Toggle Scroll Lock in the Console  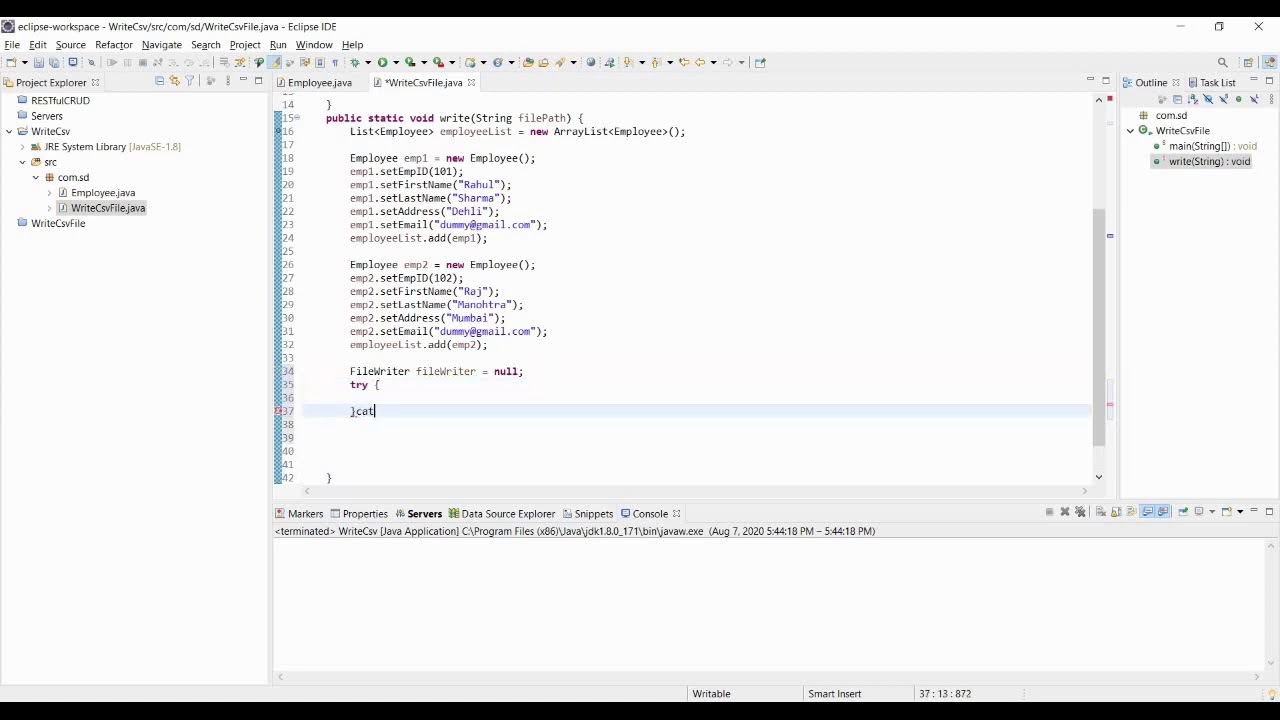coord(1116,512)
